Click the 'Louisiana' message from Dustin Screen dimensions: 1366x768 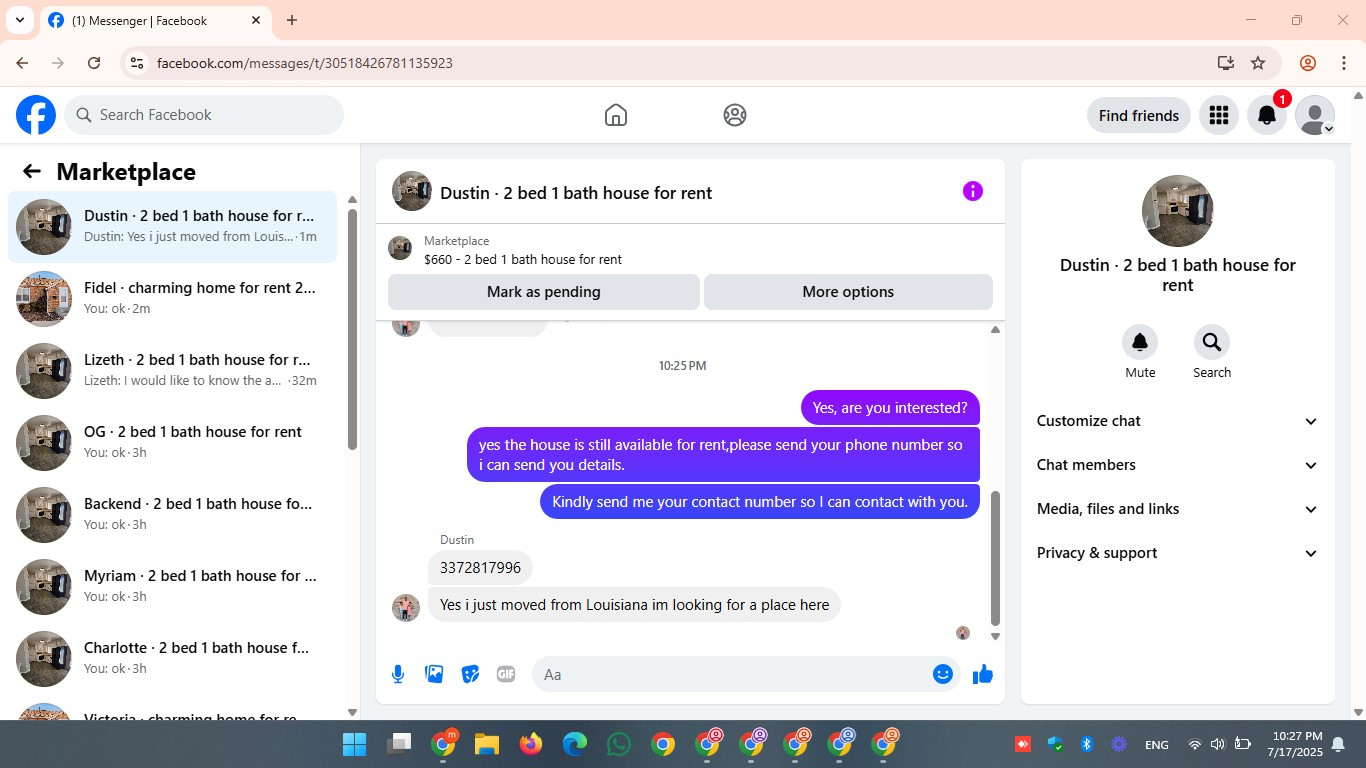click(634, 605)
